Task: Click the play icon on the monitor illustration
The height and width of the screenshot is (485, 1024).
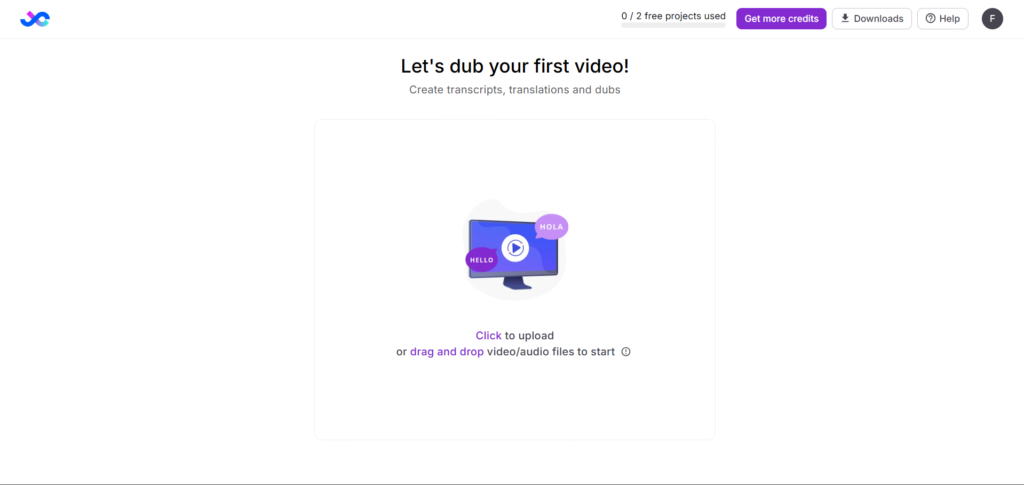Action: pos(515,247)
